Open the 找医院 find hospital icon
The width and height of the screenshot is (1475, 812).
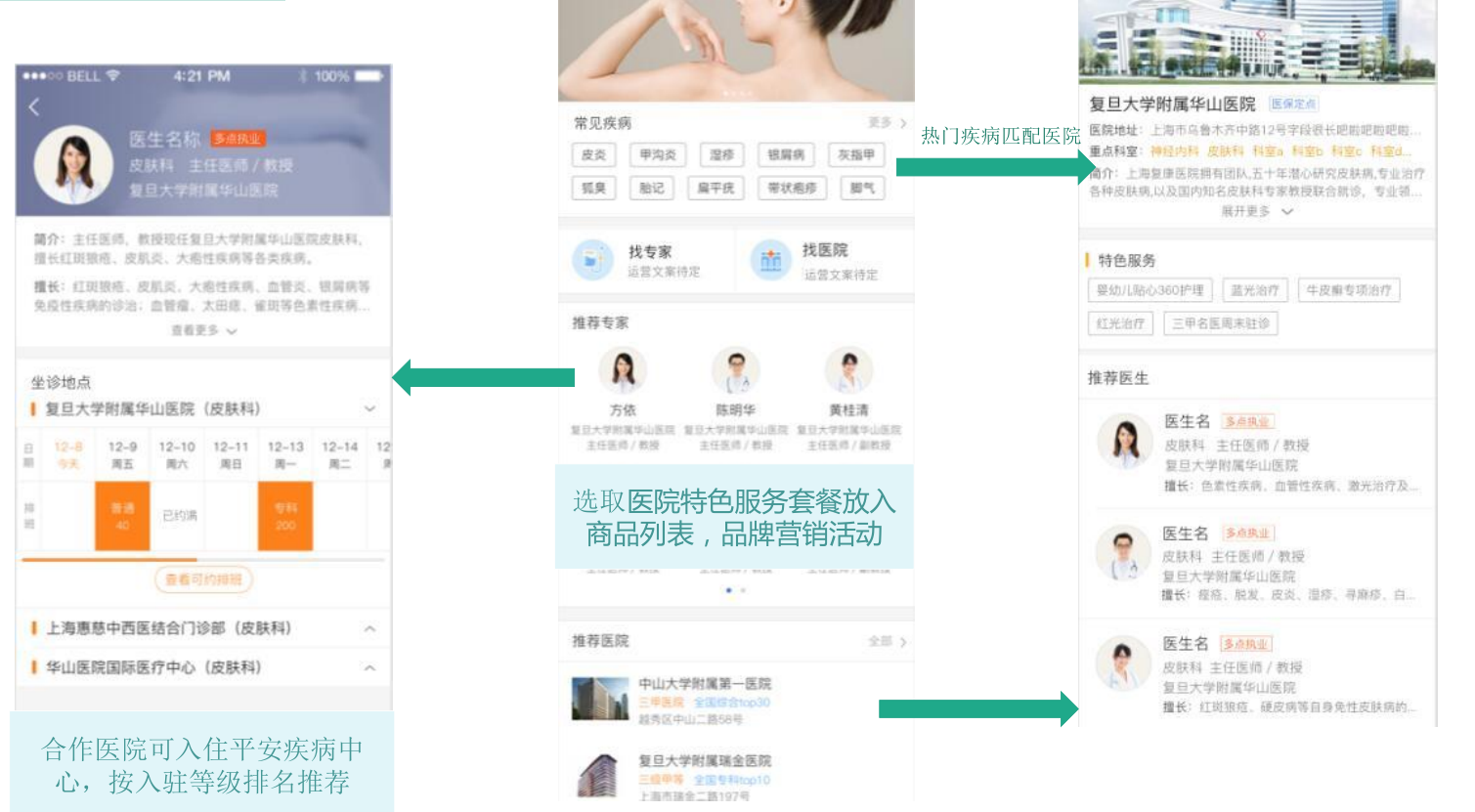point(770,259)
